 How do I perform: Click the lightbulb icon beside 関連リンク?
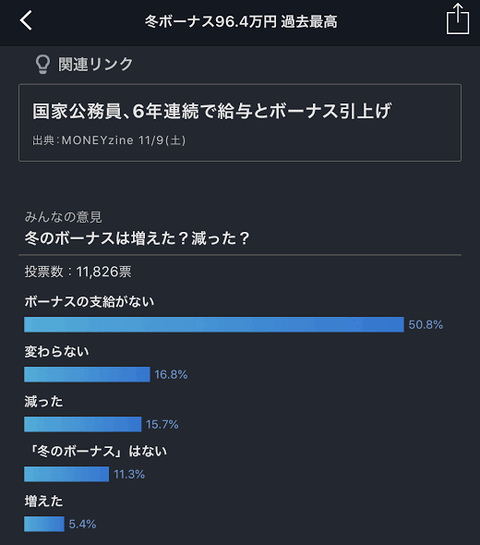(43, 64)
